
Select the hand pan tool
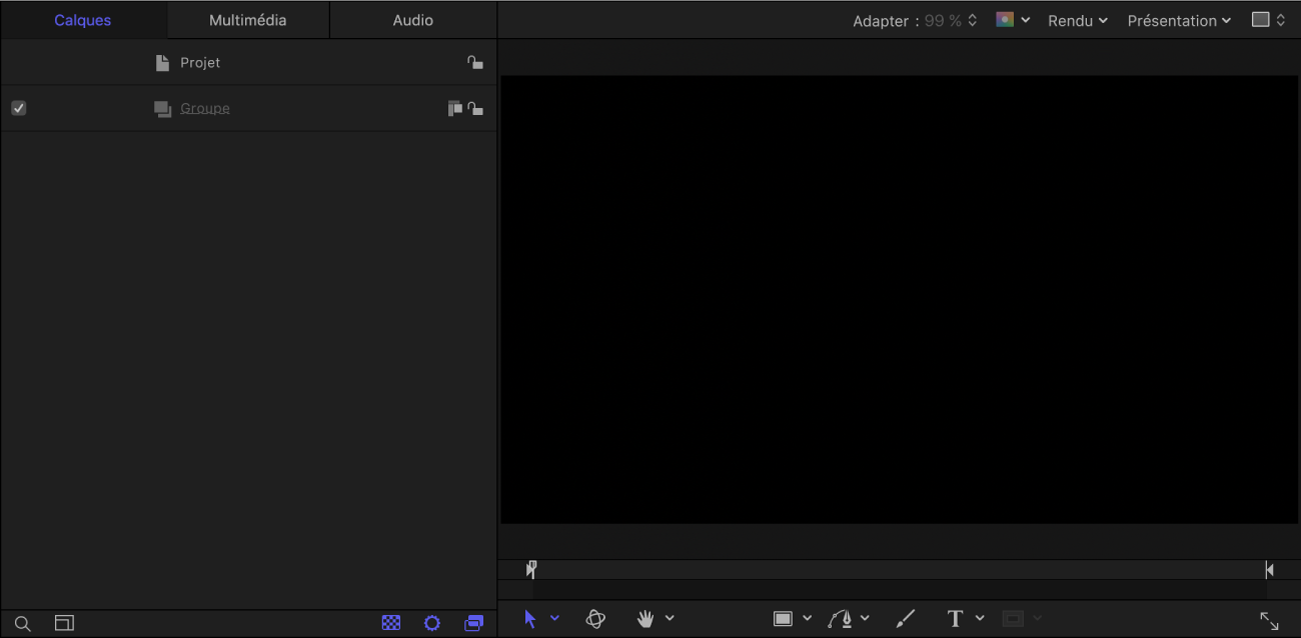[646, 619]
